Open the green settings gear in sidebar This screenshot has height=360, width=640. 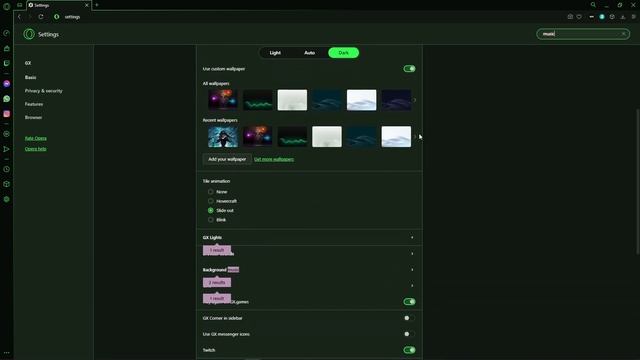pos(7,199)
